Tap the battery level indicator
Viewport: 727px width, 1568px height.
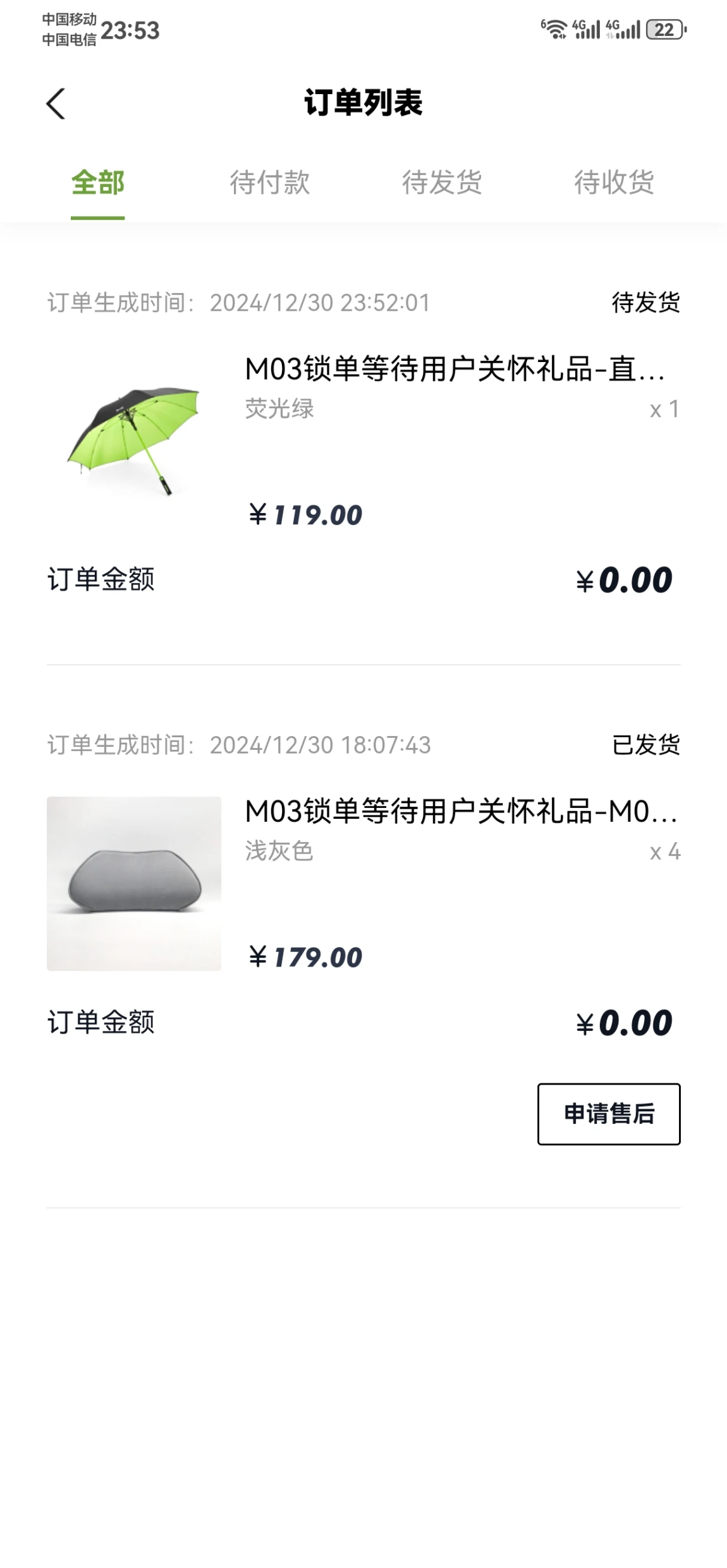tap(666, 30)
